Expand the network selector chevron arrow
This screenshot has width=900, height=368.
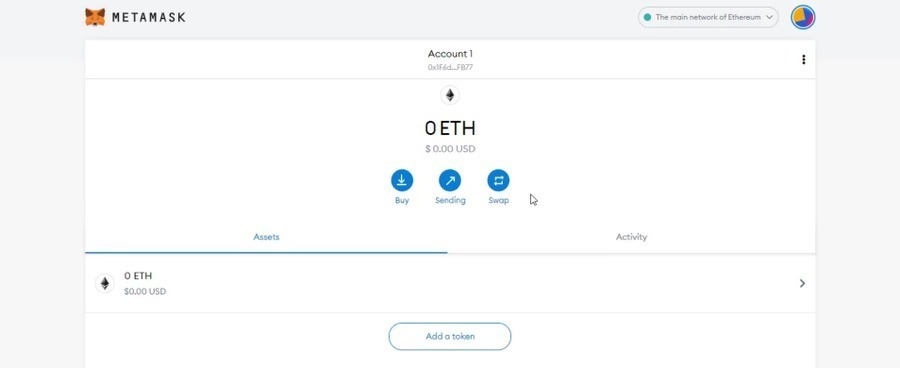(x=769, y=17)
